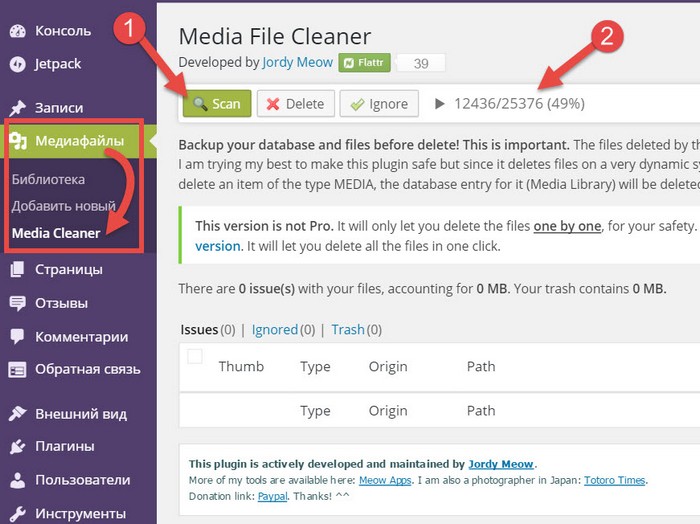Viewport: 700px width, 524px height.
Task: Click the Страницы pages icon
Action: click(18, 270)
